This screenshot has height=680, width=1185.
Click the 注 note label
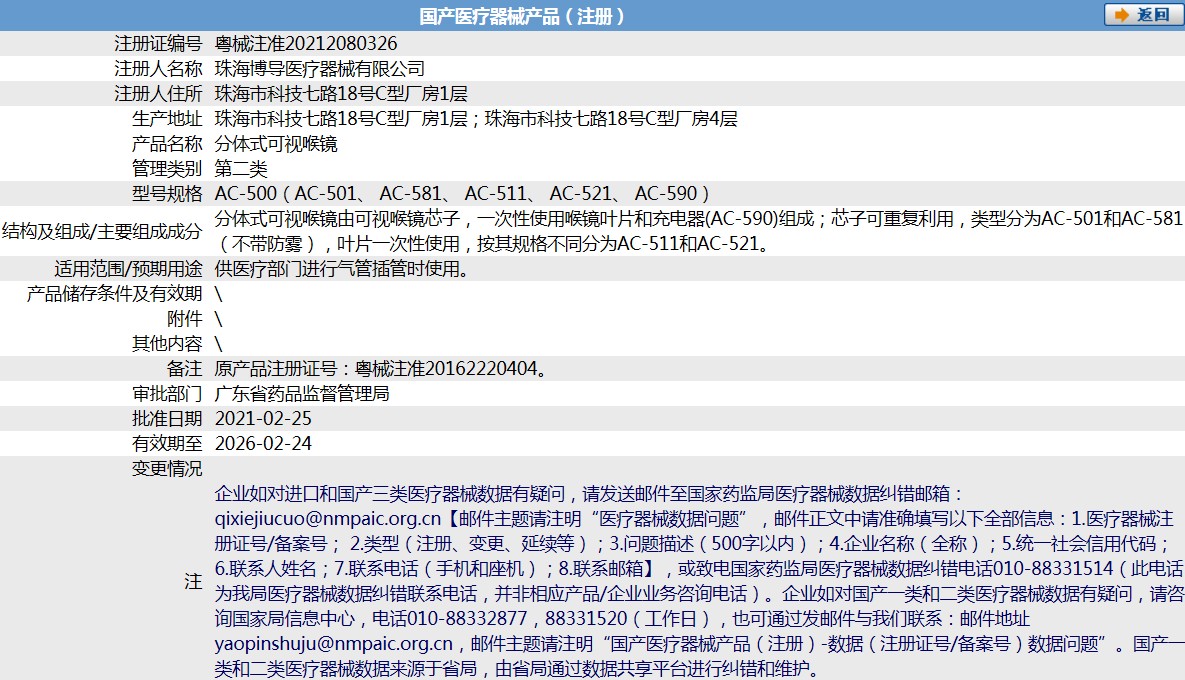pyautogui.click(x=193, y=581)
